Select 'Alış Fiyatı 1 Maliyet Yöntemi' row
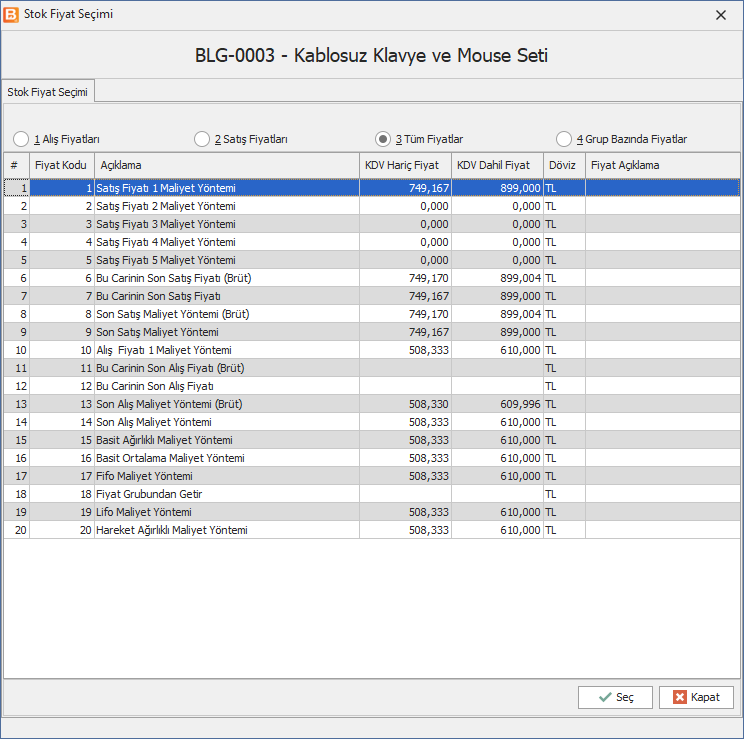This screenshot has height=739, width=744. (372, 350)
